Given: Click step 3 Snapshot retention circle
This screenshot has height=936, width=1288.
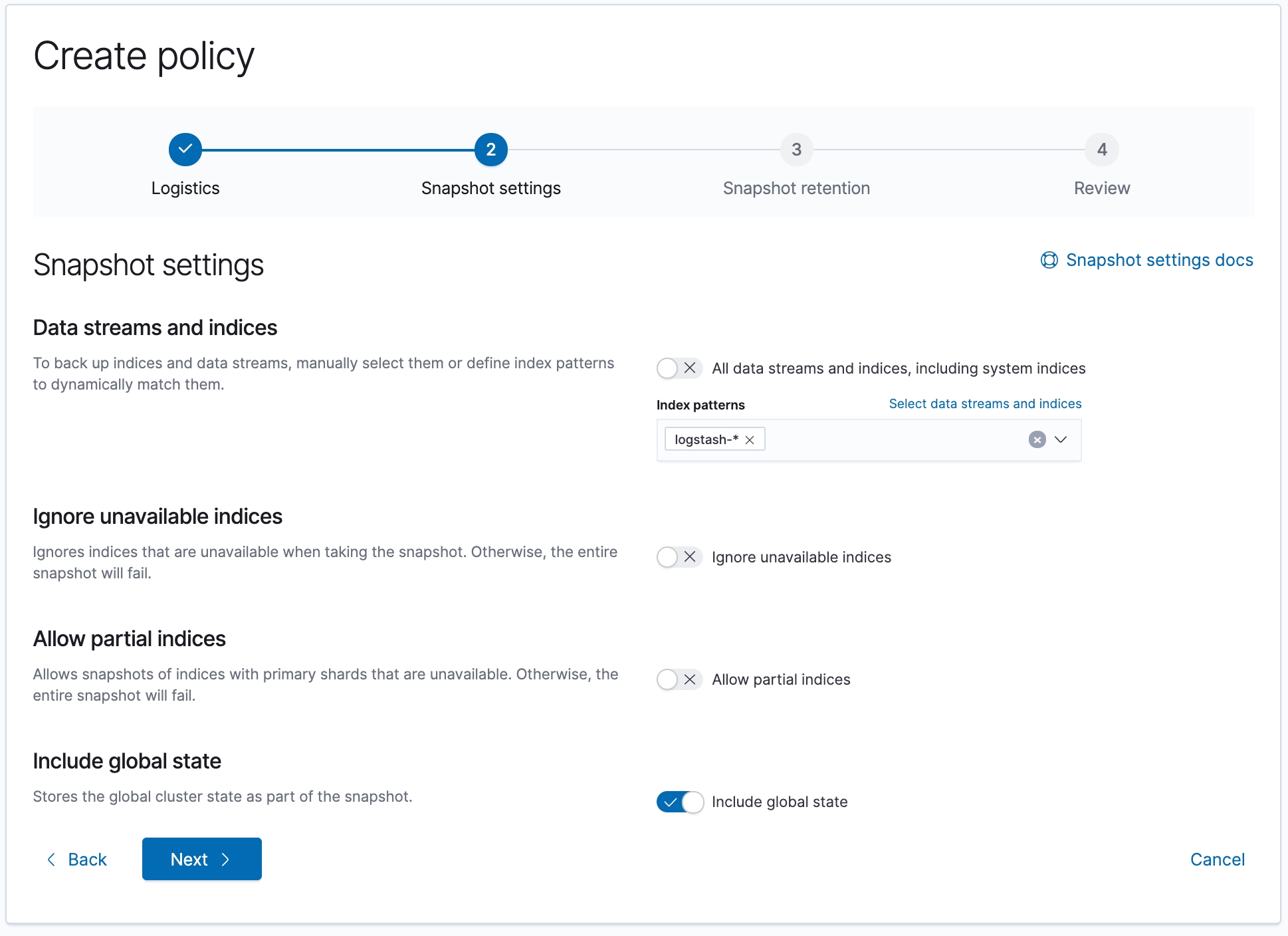Looking at the screenshot, I should point(796,150).
